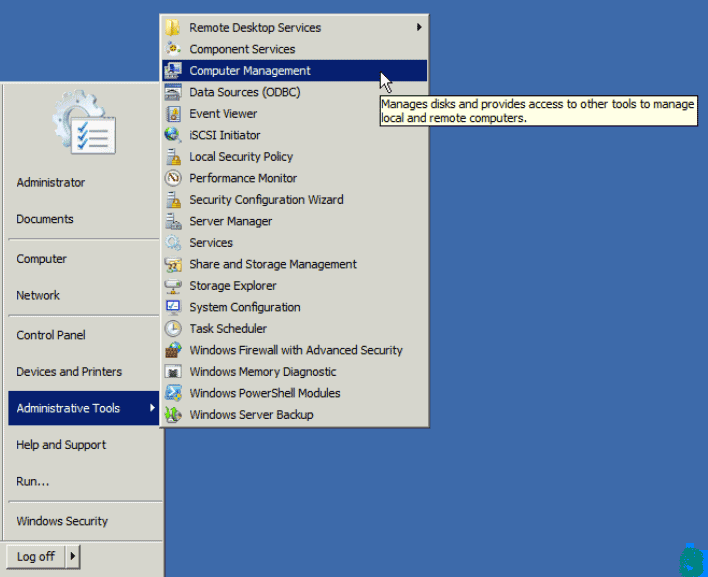Image resolution: width=708 pixels, height=577 pixels.
Task: Select Local Security Policy
Action: click(241, 157)
